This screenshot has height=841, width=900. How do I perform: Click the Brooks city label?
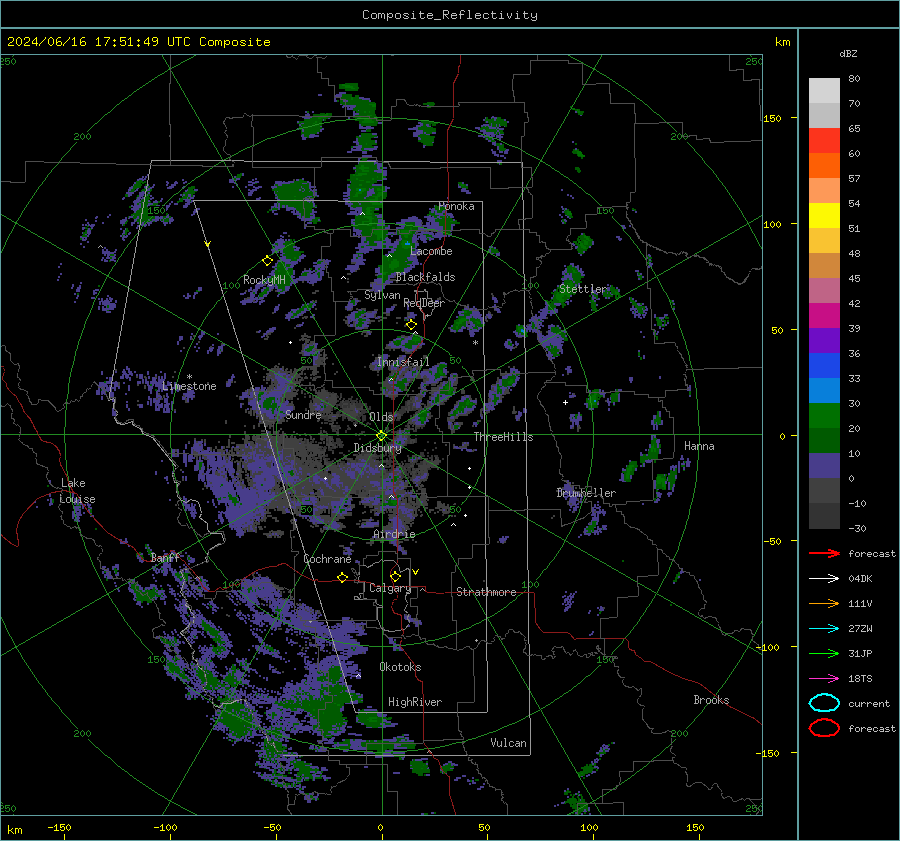coord(711,700)
